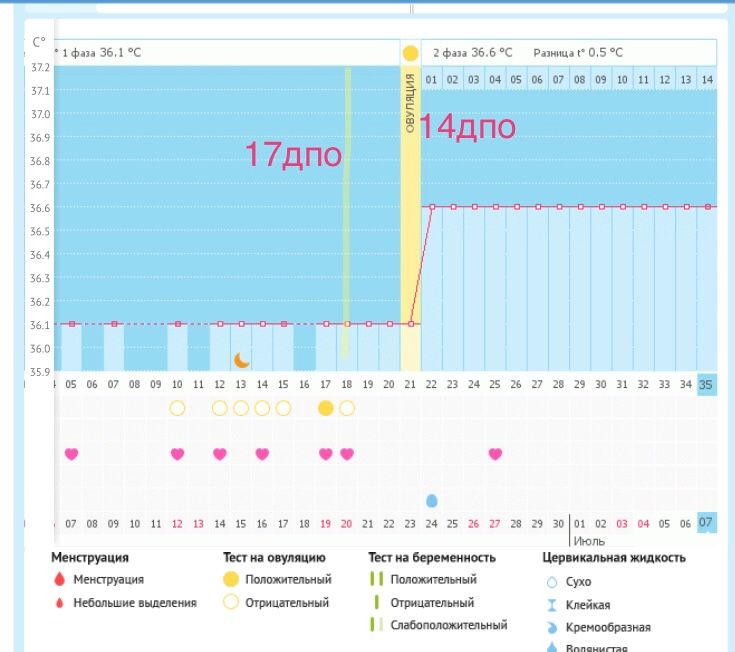Click the pink heart on cycle day 25
The width and height of the screenshot is (735, 652).
tap(495, 454)
